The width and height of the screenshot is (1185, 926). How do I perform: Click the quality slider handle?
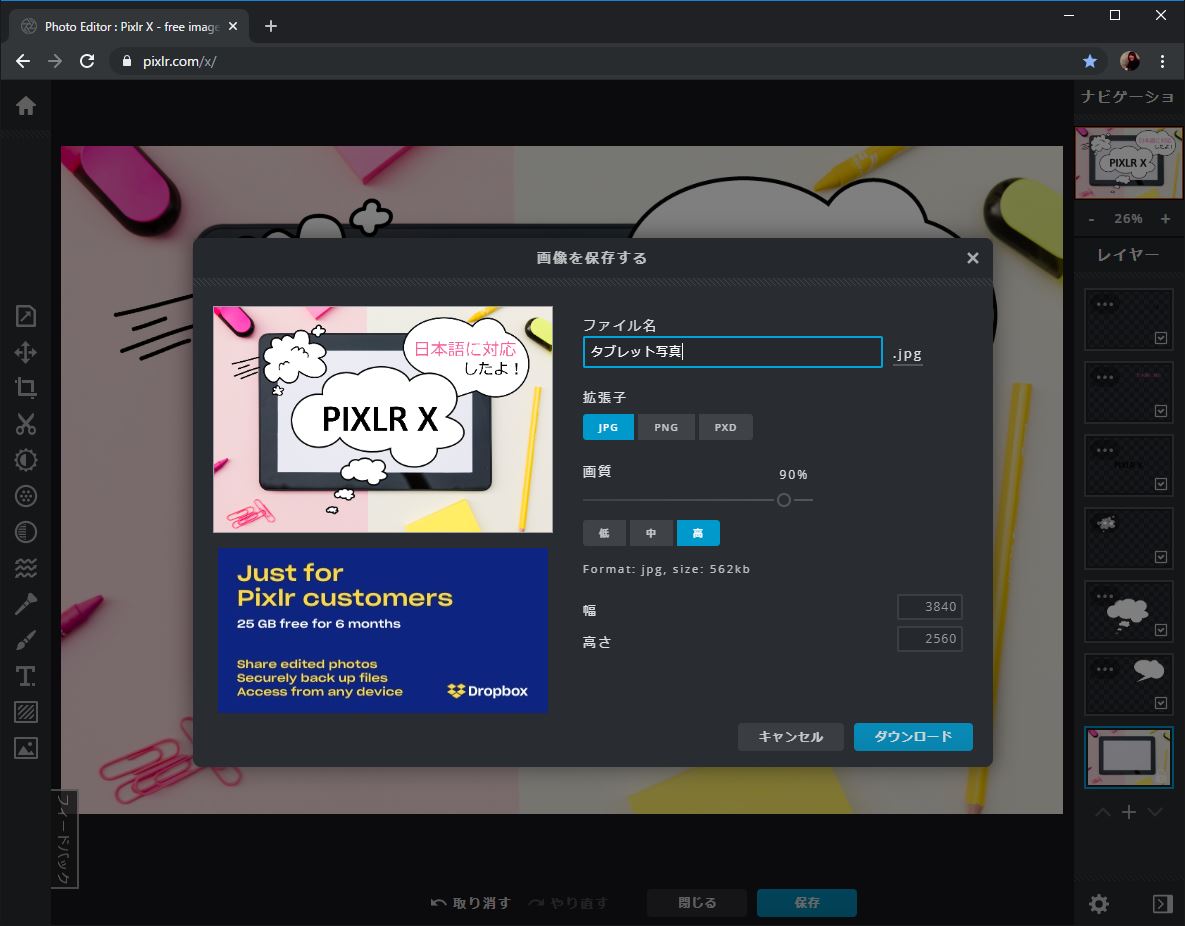784,500
